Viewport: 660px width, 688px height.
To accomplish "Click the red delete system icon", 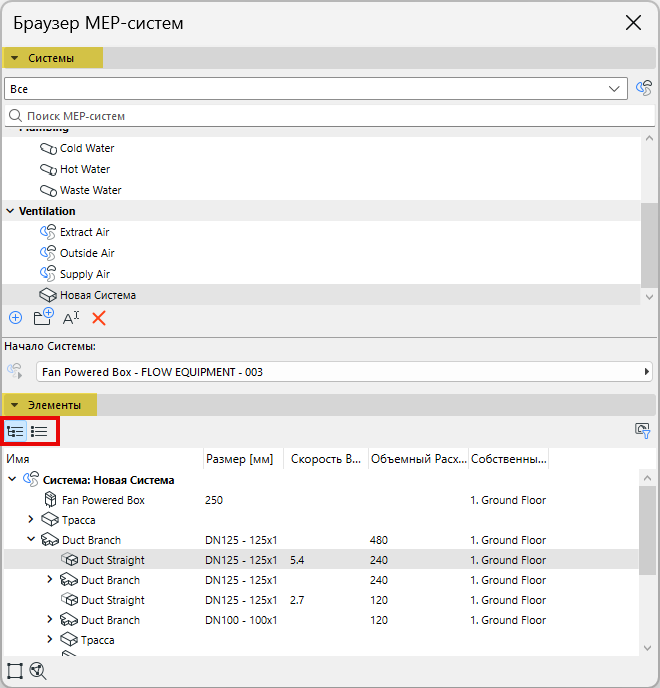I will (x=99, y=318).
